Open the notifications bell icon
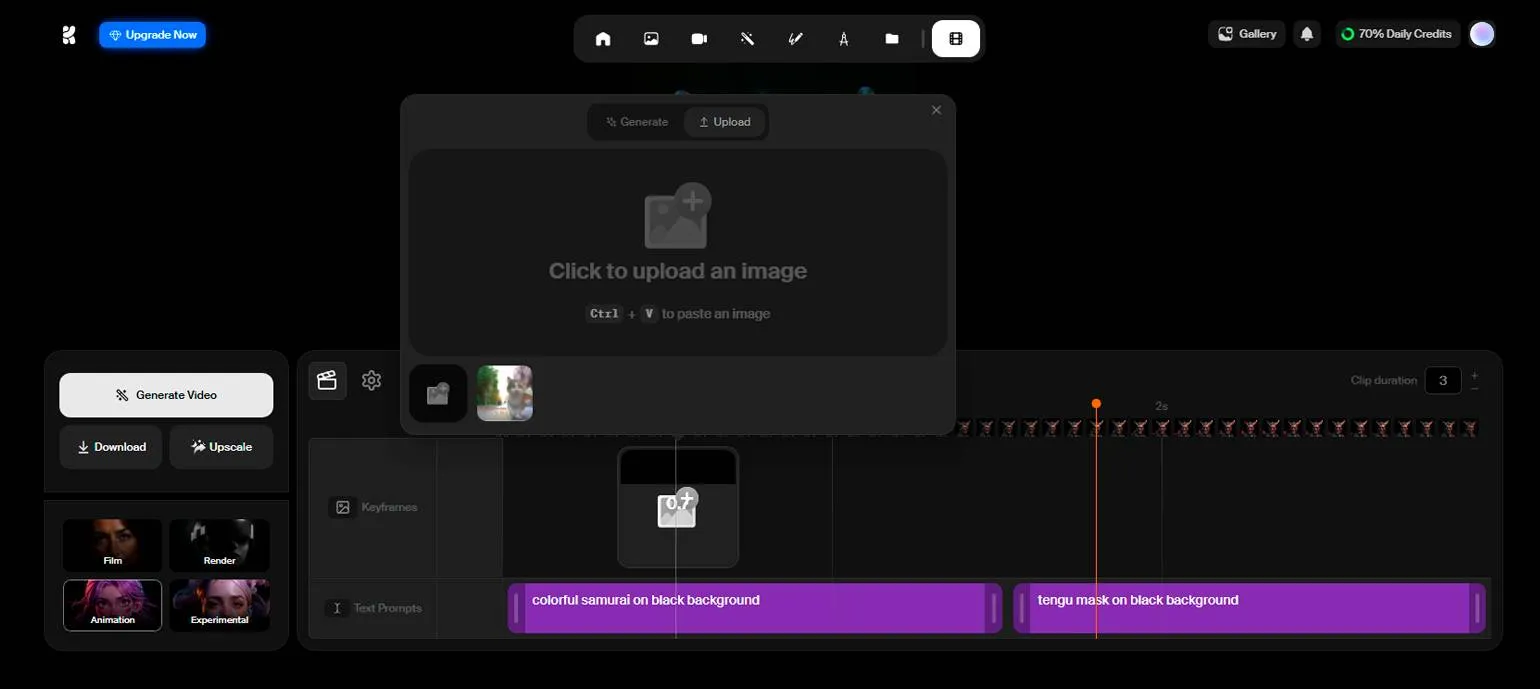This screenshot has width=1540, height=689. (1306, 34)
